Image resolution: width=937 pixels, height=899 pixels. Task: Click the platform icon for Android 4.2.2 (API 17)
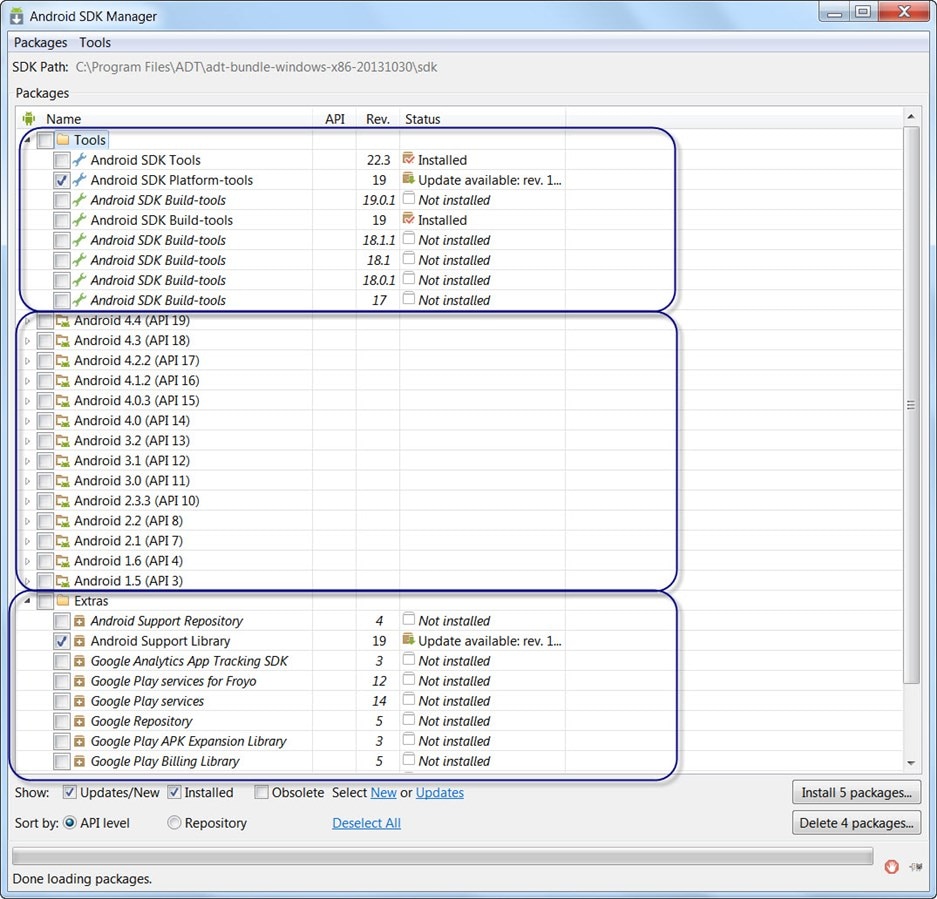pyautogui.click(x=63, y=360)
